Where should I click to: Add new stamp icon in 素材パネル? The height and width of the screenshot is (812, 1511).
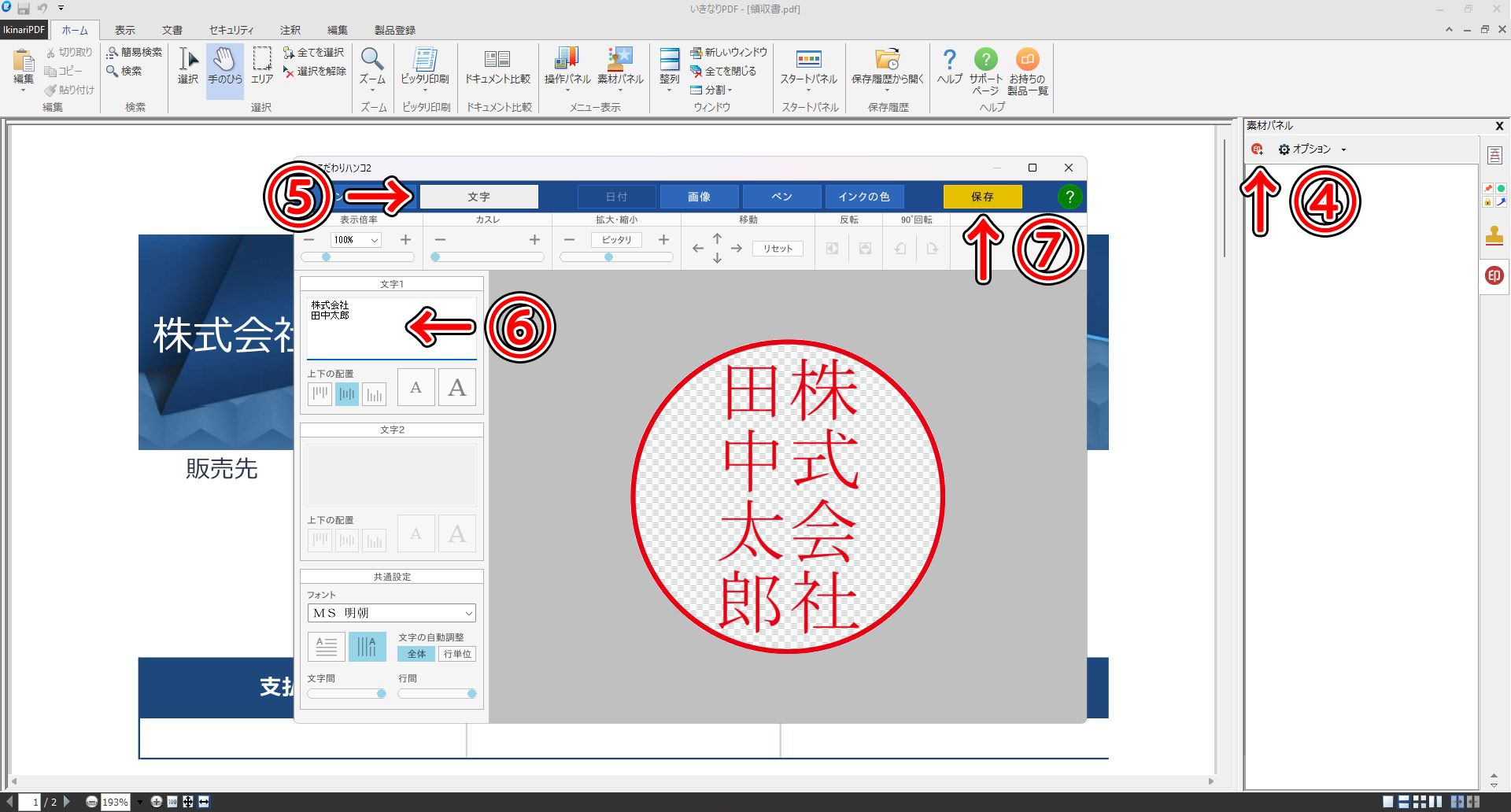1257,149
